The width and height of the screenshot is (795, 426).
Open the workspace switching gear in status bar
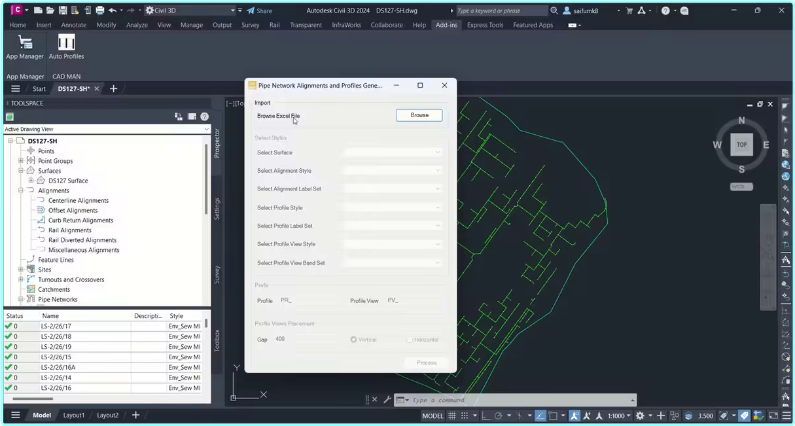point(640,416)
